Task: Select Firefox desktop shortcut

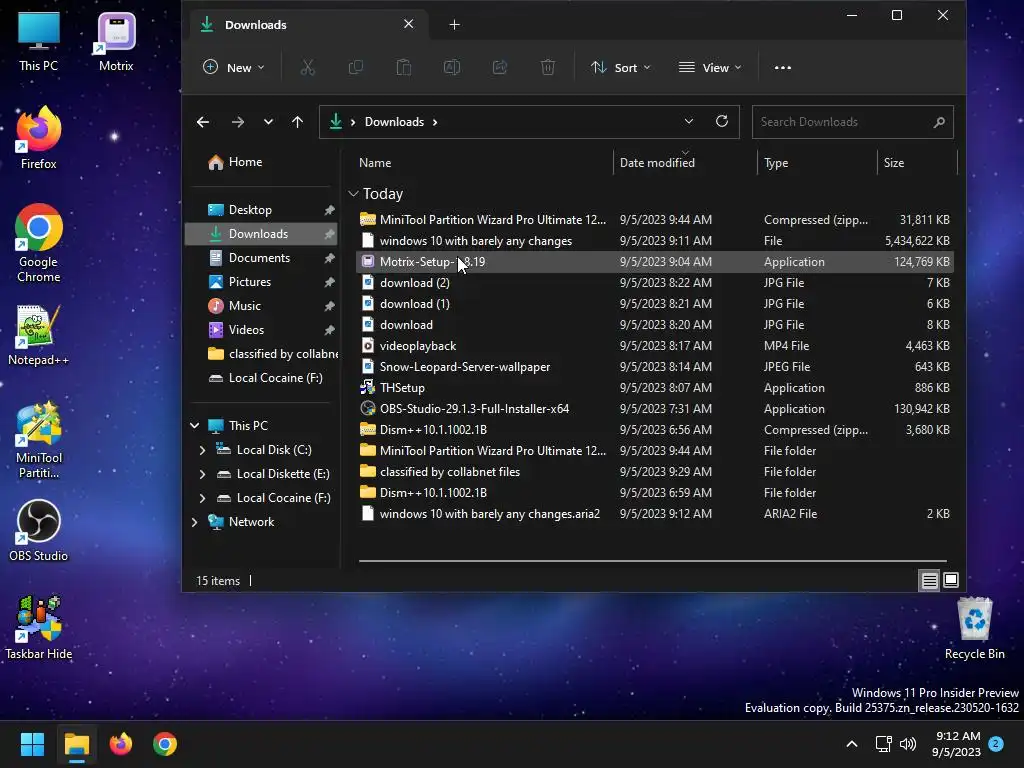Action: pos(39,138)
